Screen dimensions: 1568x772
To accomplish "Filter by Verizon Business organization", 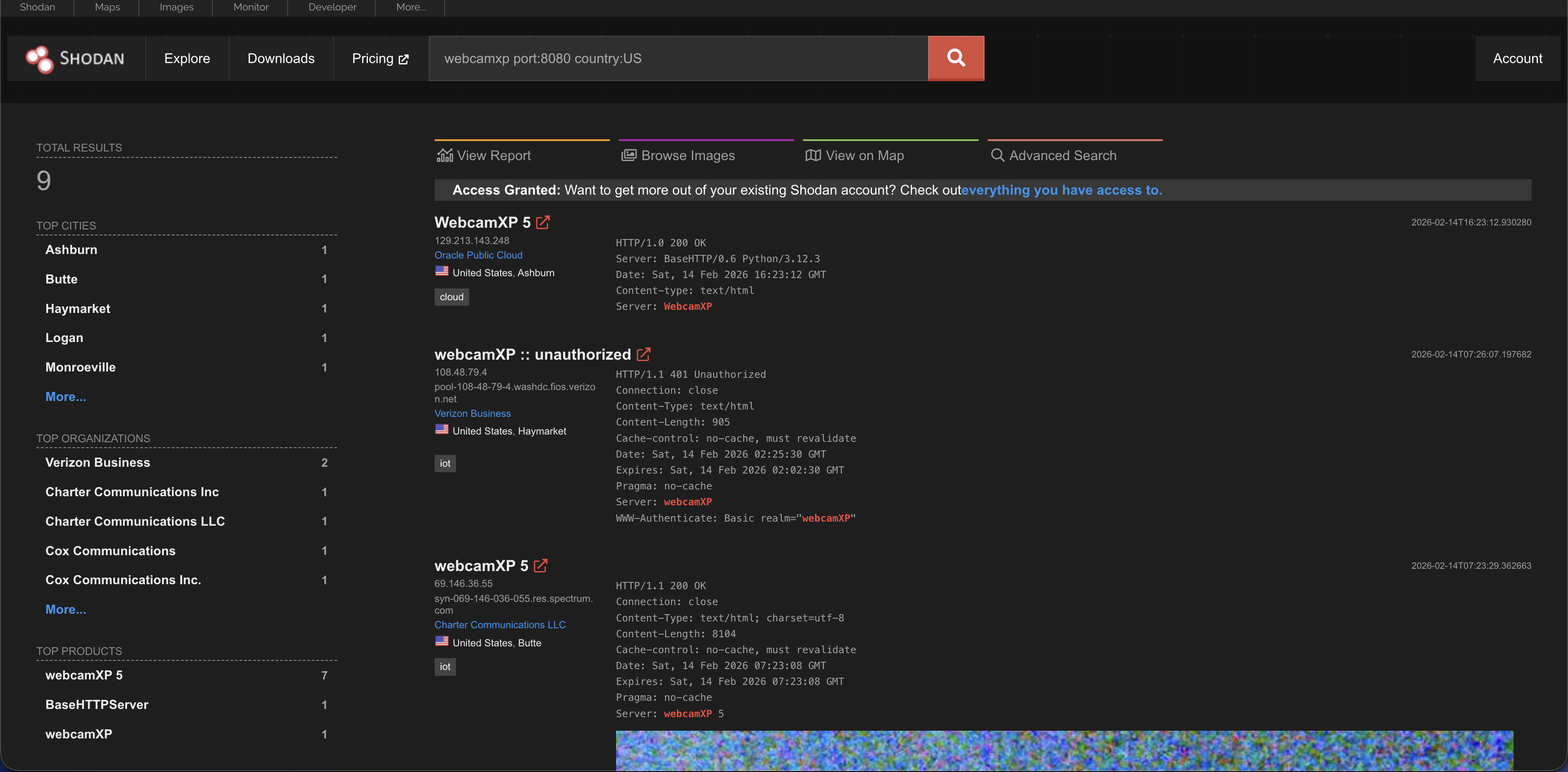I will [x=98, y=462].
